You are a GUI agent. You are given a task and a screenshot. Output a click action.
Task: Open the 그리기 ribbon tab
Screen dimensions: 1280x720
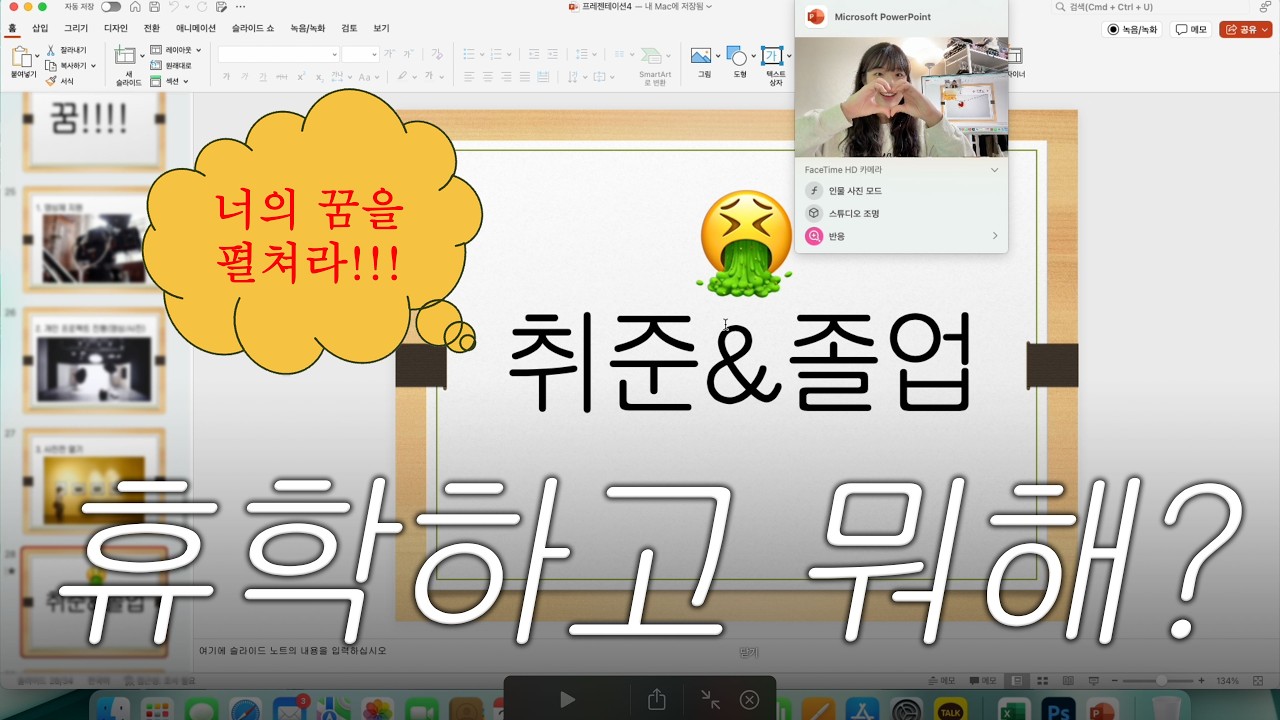[76, 29]
